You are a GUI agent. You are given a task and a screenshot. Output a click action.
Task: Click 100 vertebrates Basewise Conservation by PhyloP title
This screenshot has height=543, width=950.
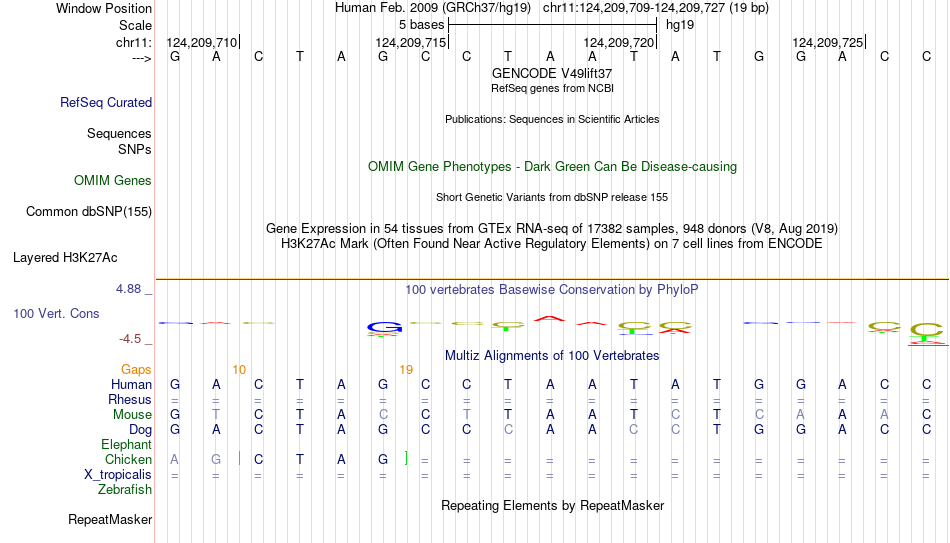pyautogui.click(x=552, y=290)
